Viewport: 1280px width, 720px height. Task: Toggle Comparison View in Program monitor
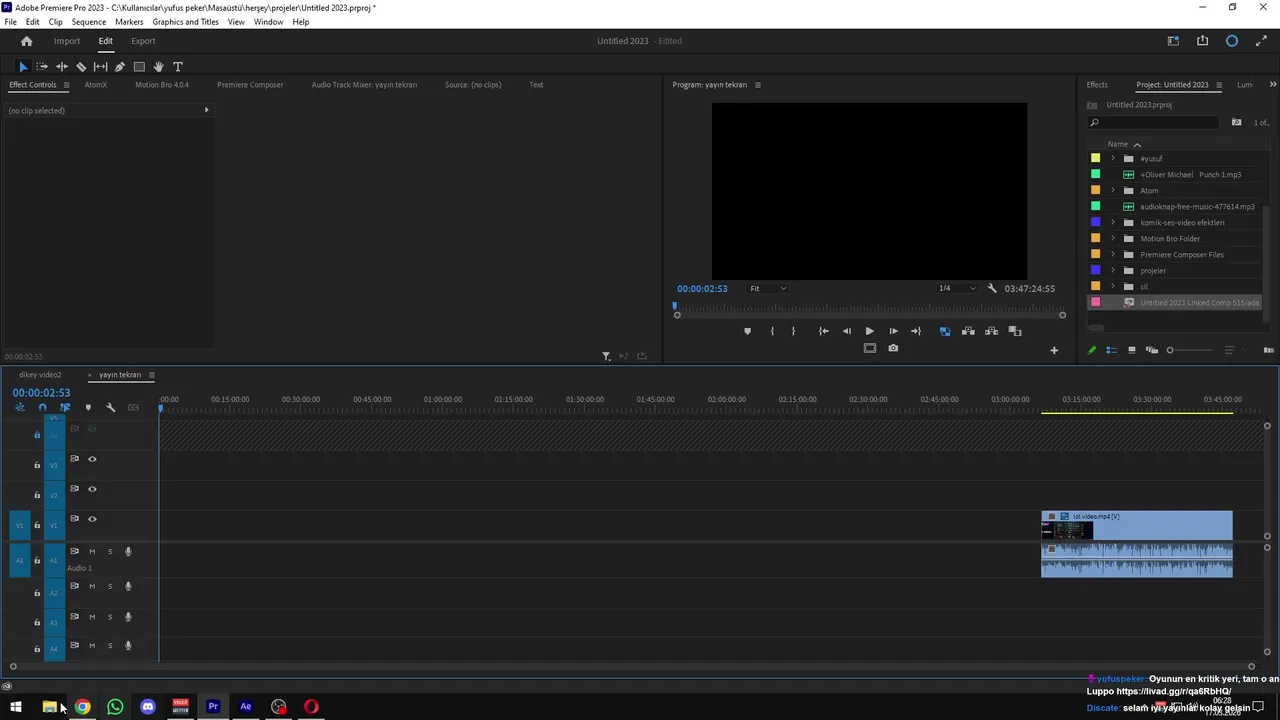pyautogui.click(x=1015, y=331)
